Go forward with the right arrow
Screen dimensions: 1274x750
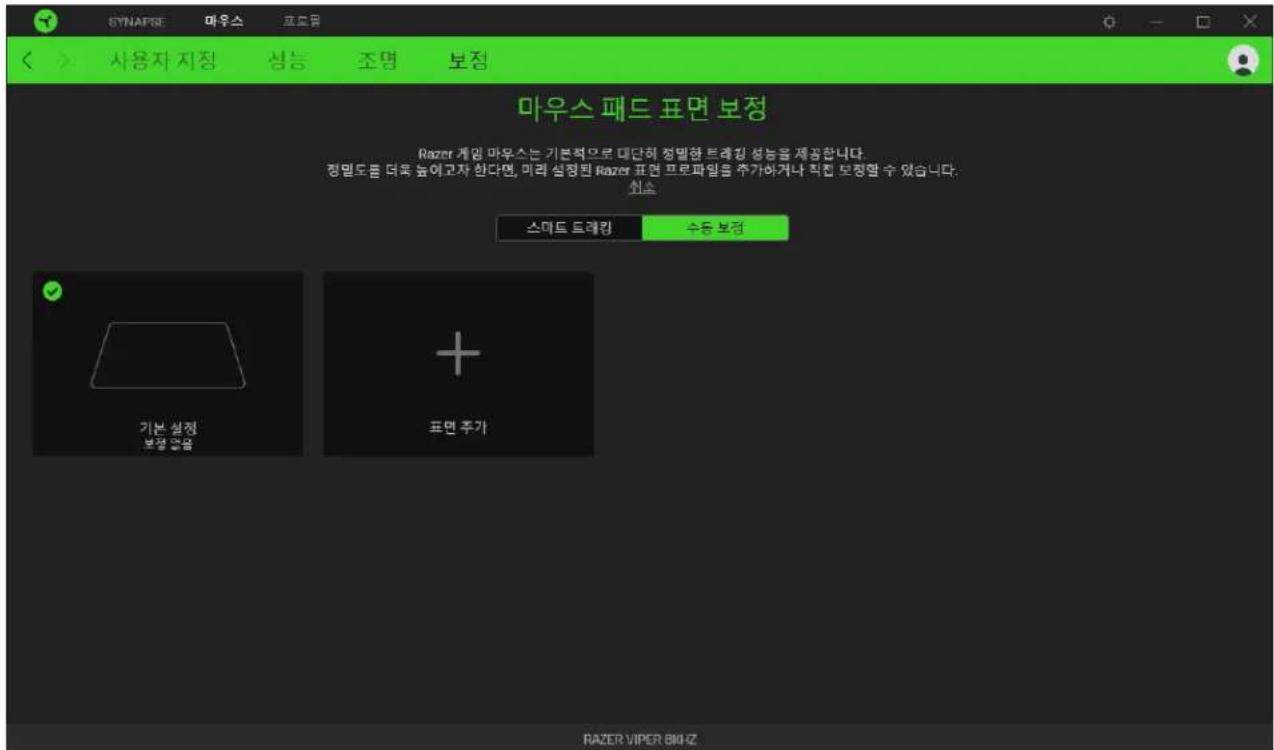65,62
